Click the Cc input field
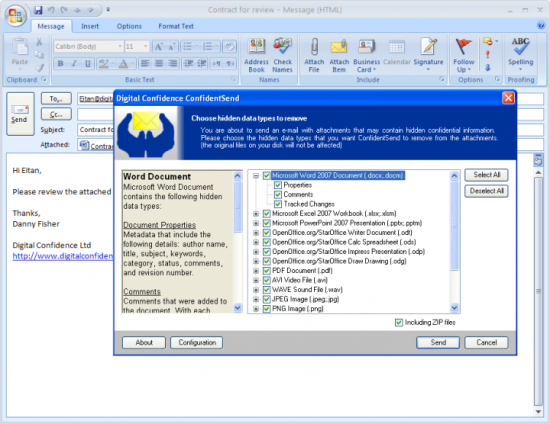Viewport: 550px width, 424px height. 95,114
